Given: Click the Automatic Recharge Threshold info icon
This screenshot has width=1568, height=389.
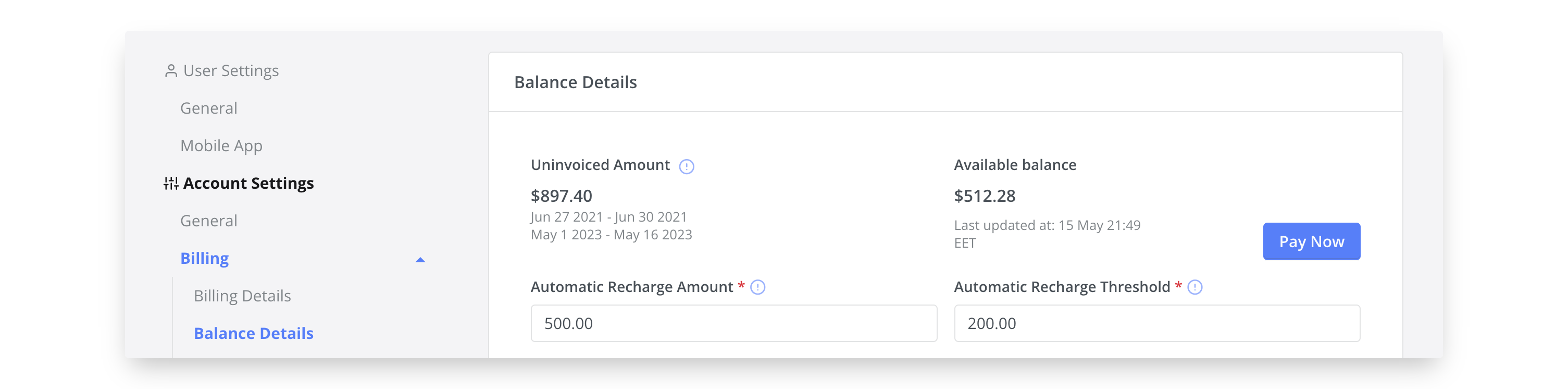Looking at the screenshot, I should point(1194,287).
